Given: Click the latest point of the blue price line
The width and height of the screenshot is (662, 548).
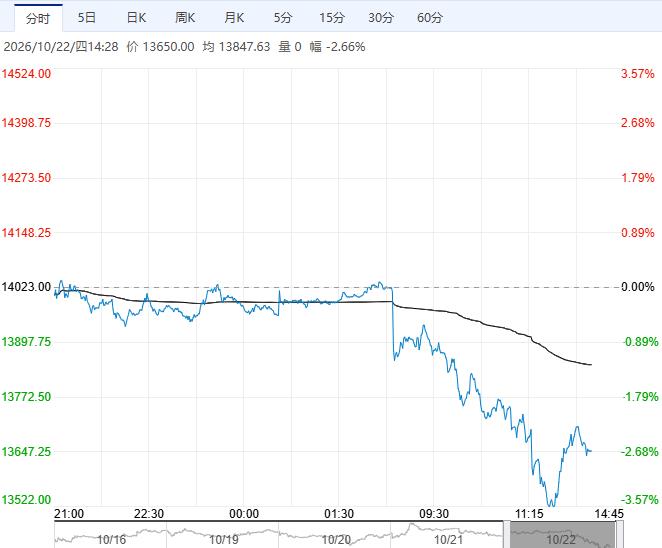Looking at the screenshot, I should 591,451.
